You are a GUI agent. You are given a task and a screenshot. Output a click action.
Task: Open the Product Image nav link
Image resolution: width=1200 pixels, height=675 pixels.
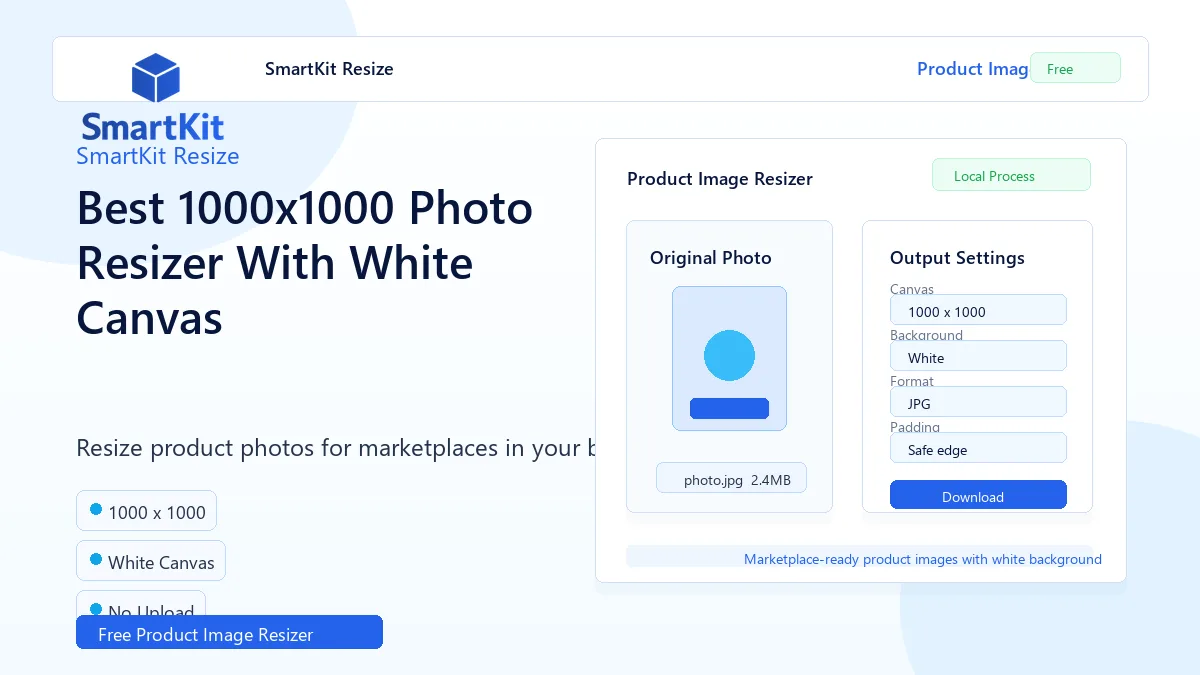972,69
